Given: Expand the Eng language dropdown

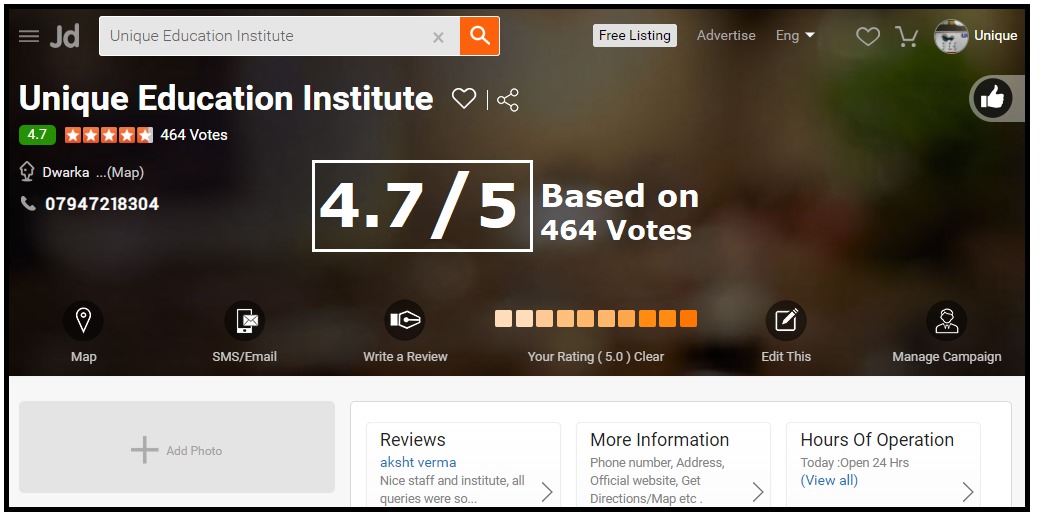Looking at the screenshot, I should pyautogui.click(x=795, y=35).
